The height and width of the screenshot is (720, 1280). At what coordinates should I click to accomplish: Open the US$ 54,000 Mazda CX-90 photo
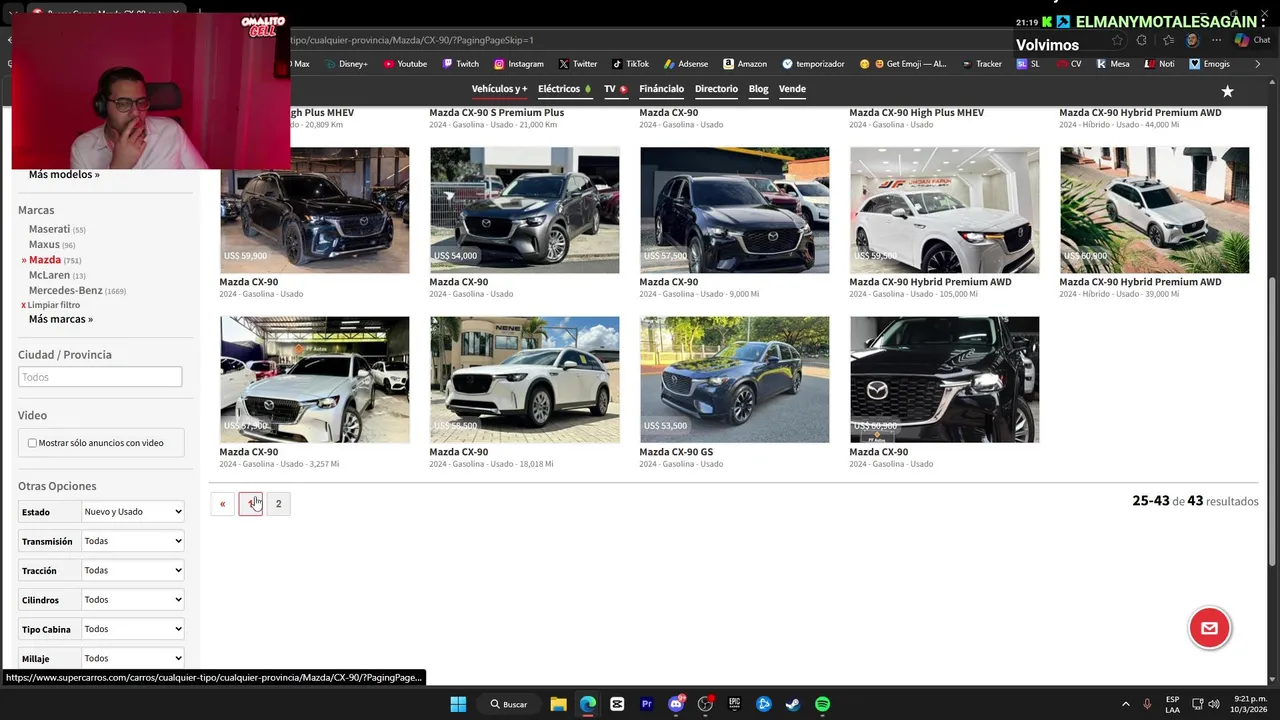[525, 210]
